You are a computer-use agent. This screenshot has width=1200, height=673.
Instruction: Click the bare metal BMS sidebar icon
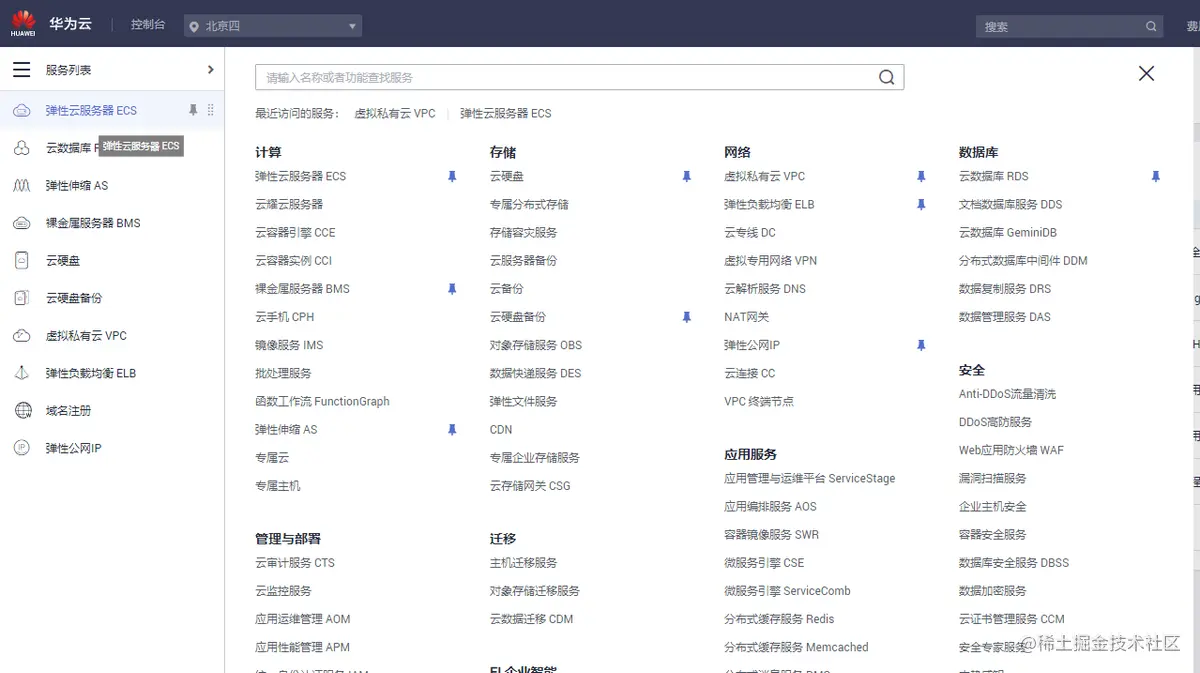point(21,223)
